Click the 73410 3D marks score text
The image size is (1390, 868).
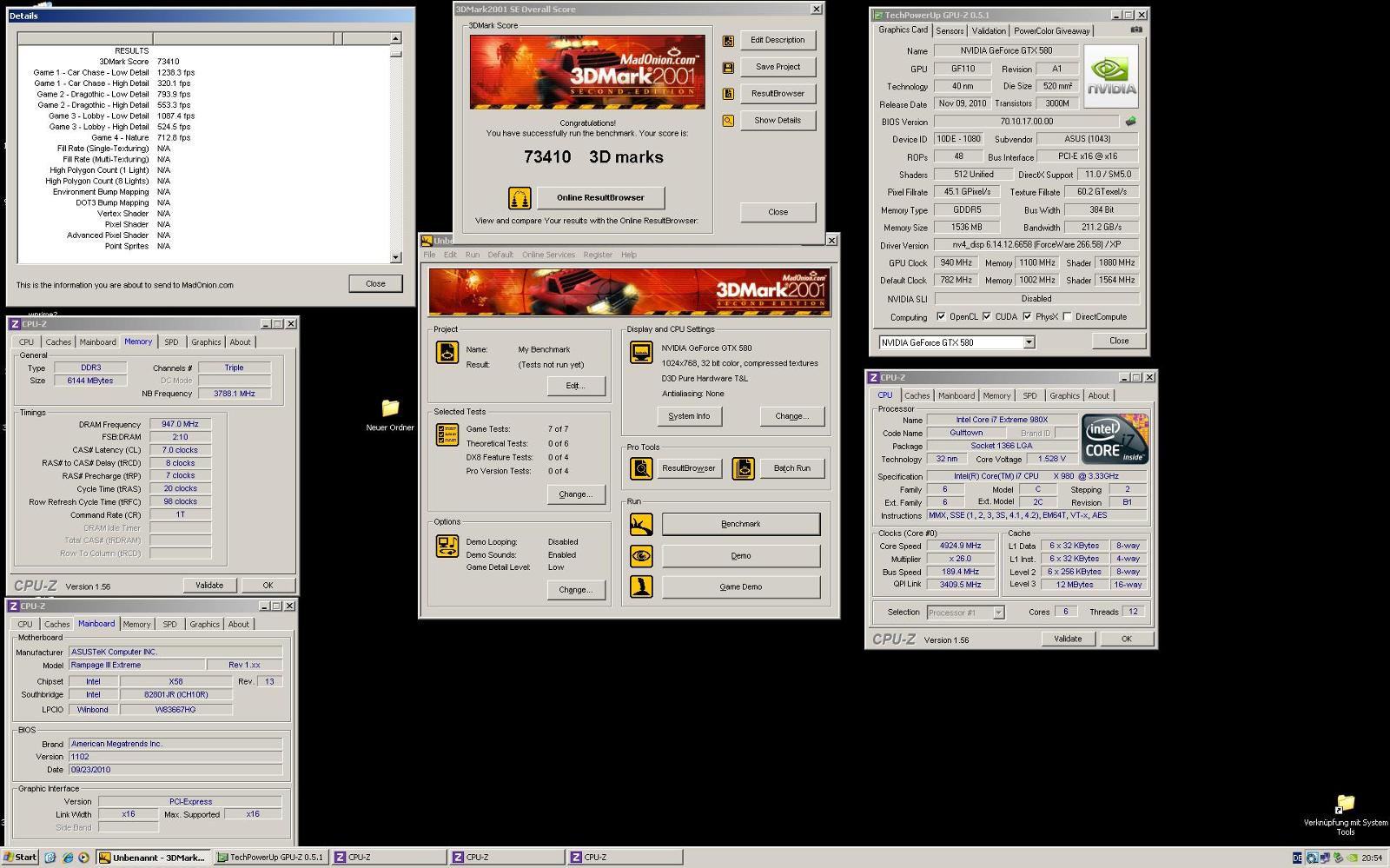pos(593,157)
